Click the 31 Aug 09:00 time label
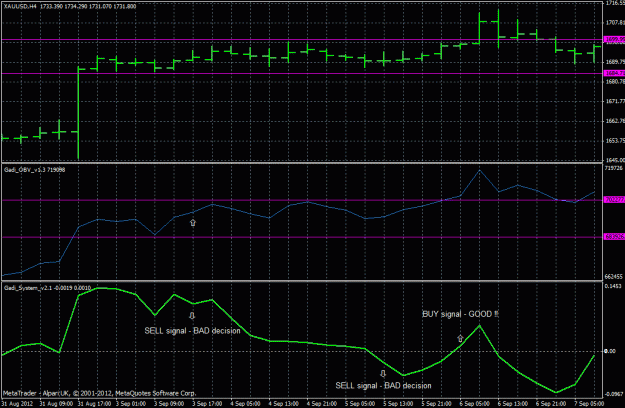The height and width of the screenshot is (408, 625). coord(56,404)
